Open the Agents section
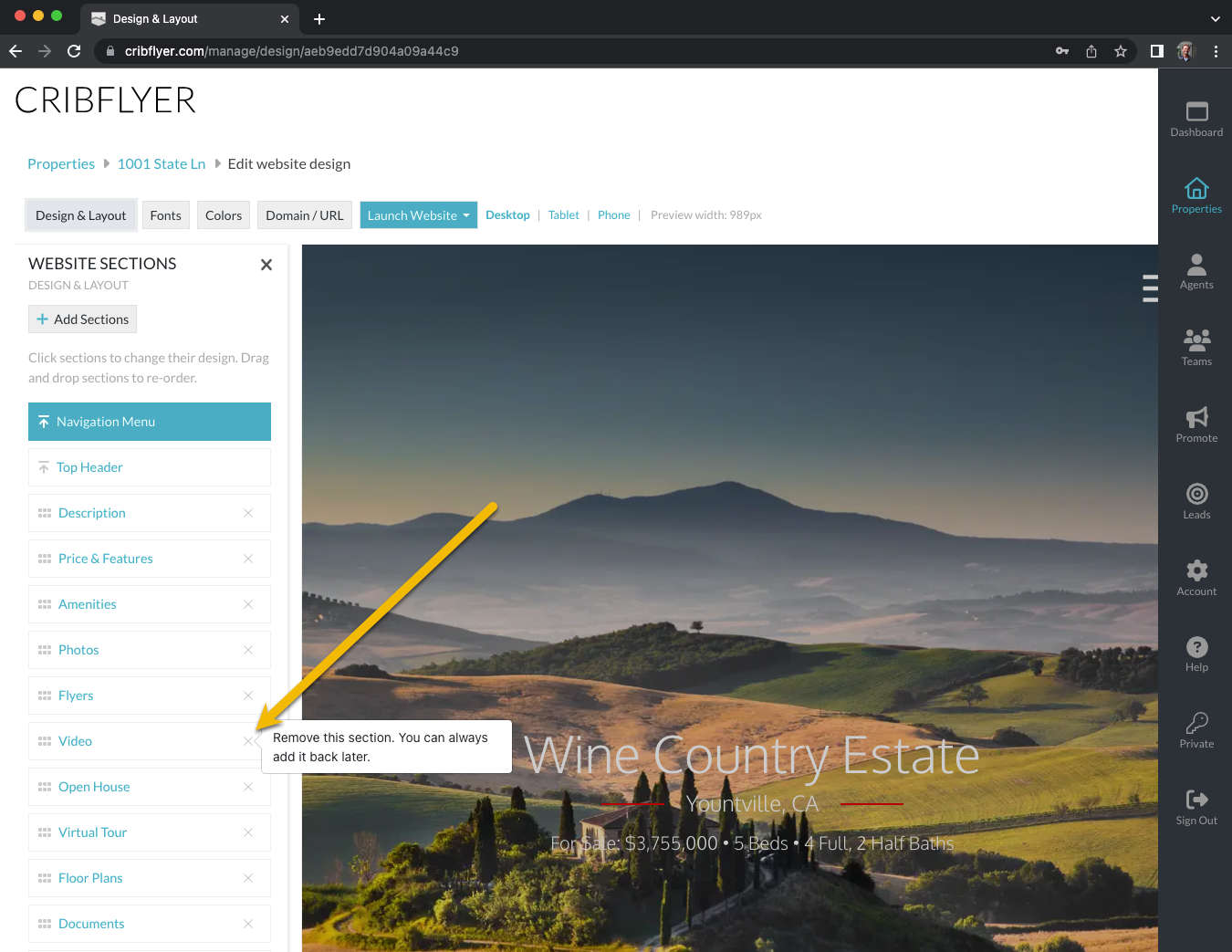This screenshot has height=952, width=1232. (x=1196, y=272)
